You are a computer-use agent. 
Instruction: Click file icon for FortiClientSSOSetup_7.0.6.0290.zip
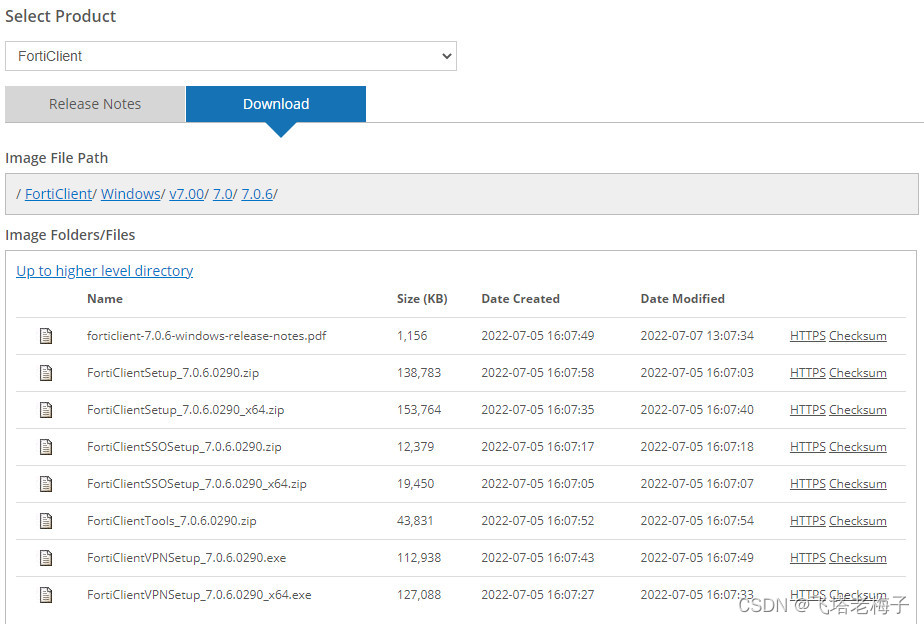tap(46, 447)
